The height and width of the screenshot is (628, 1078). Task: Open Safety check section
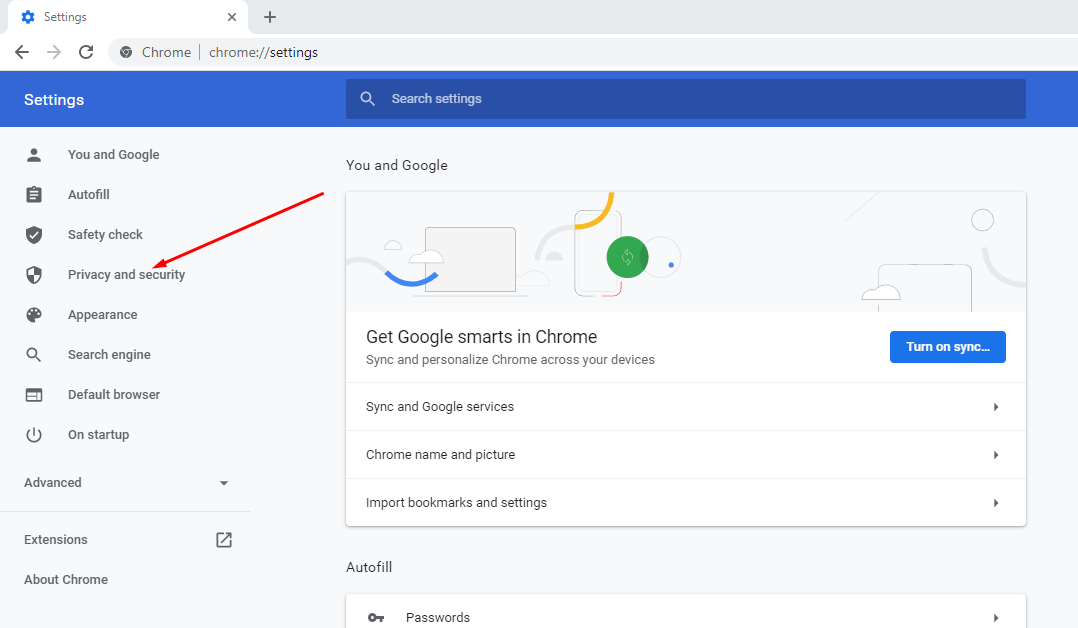tap(105, 235)
